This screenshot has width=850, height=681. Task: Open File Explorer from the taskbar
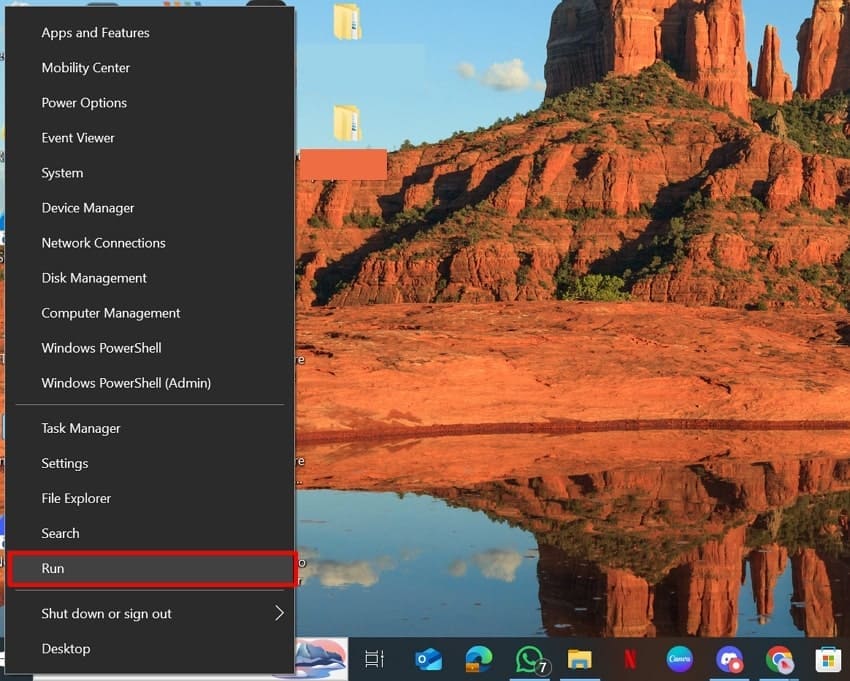click(581, 660)
